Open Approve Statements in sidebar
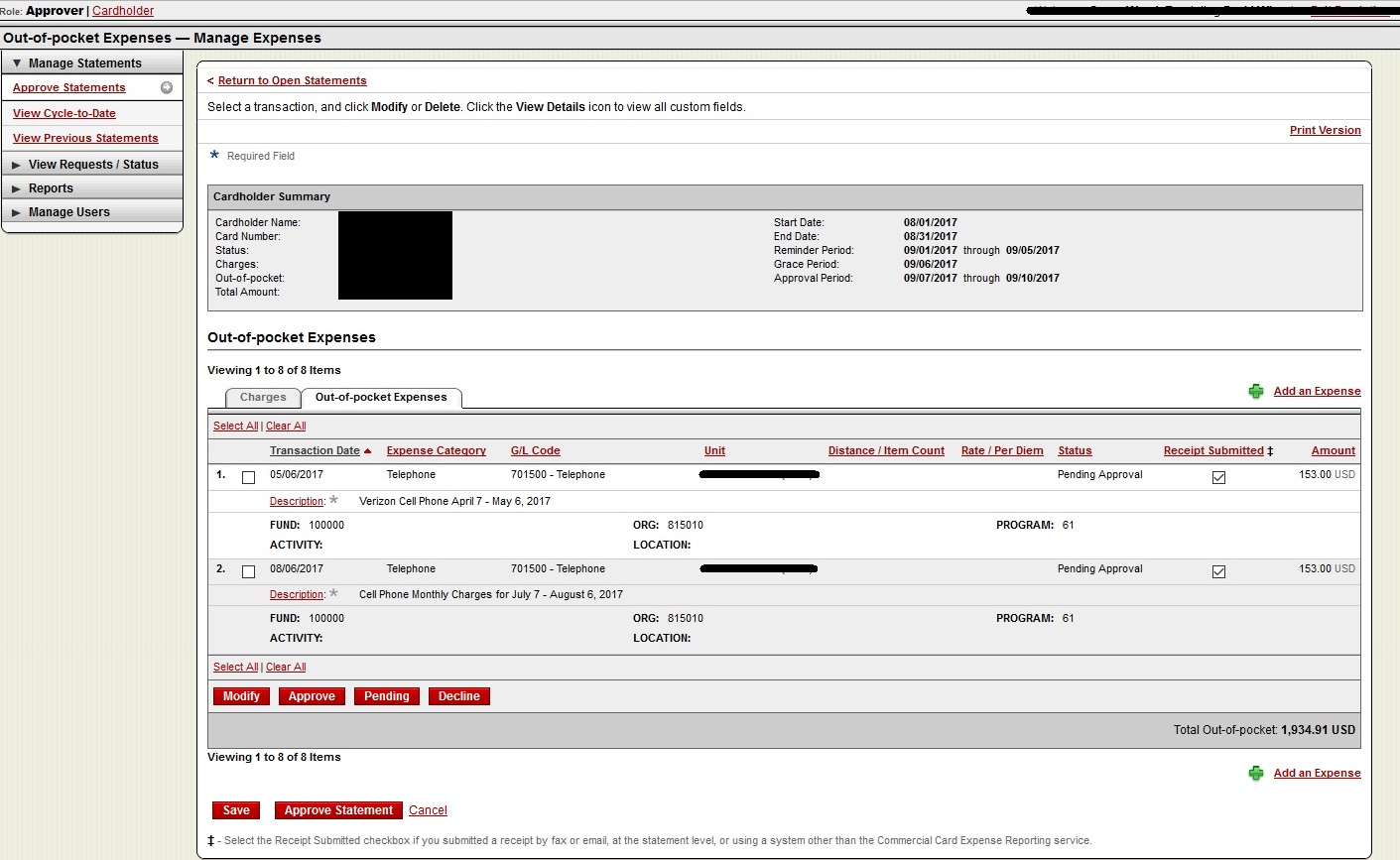Image resolution: width=1400 pixels, height=860 pixels. click(69, 87)
